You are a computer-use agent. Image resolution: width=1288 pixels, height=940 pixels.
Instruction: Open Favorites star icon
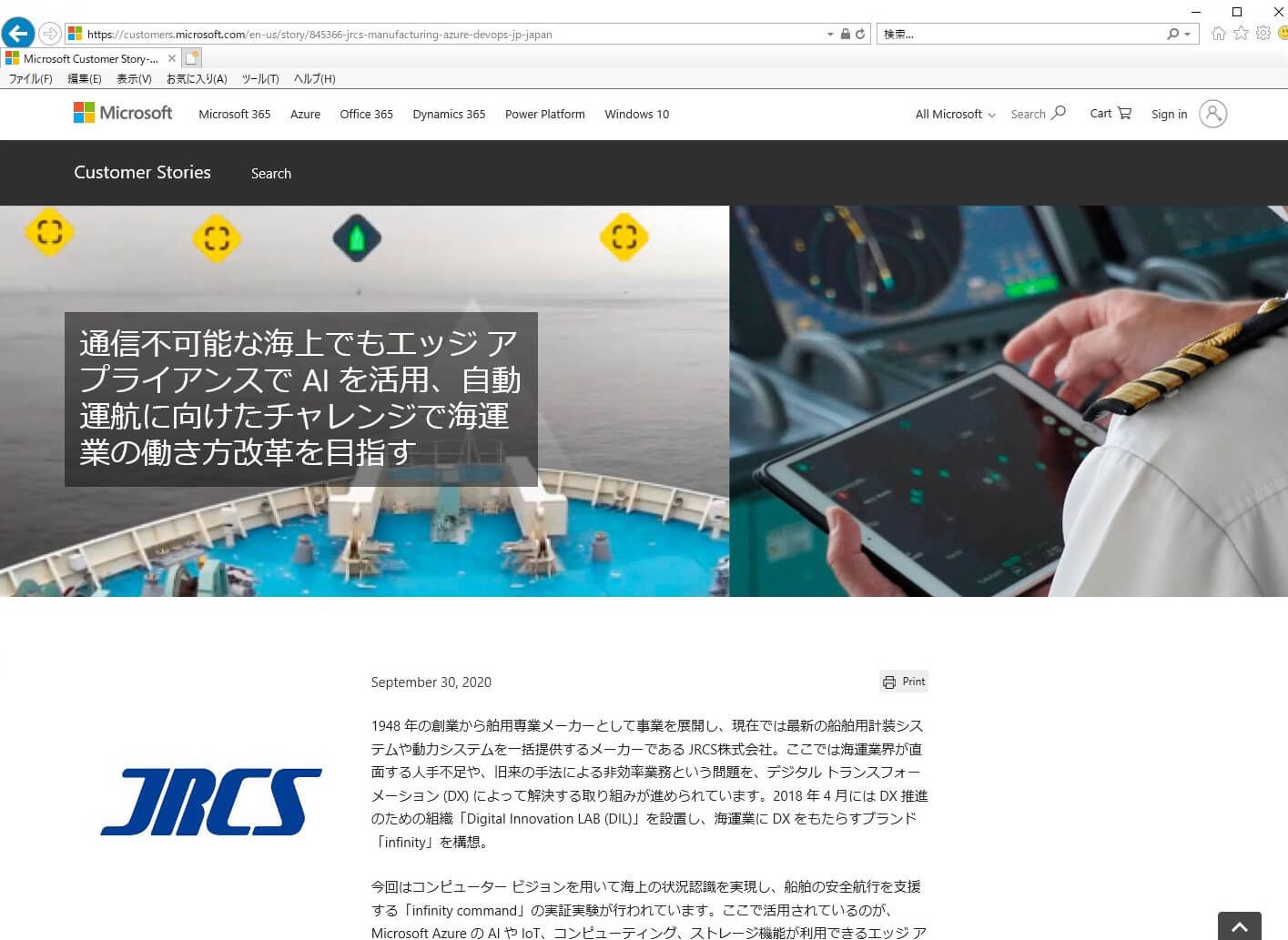[x=1241, y=34]
